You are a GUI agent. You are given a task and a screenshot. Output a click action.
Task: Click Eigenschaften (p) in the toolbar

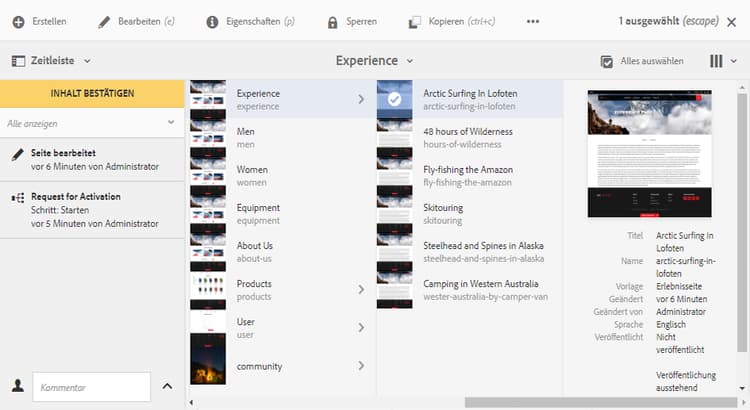point(260,22)
